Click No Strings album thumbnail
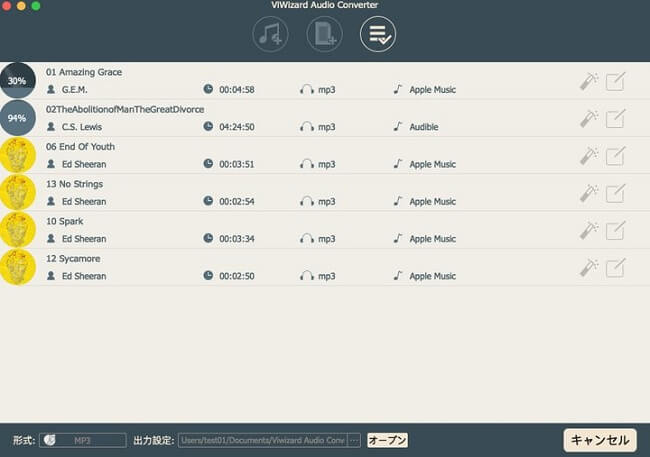The image size is (650, 457). (x=17, y=192)
